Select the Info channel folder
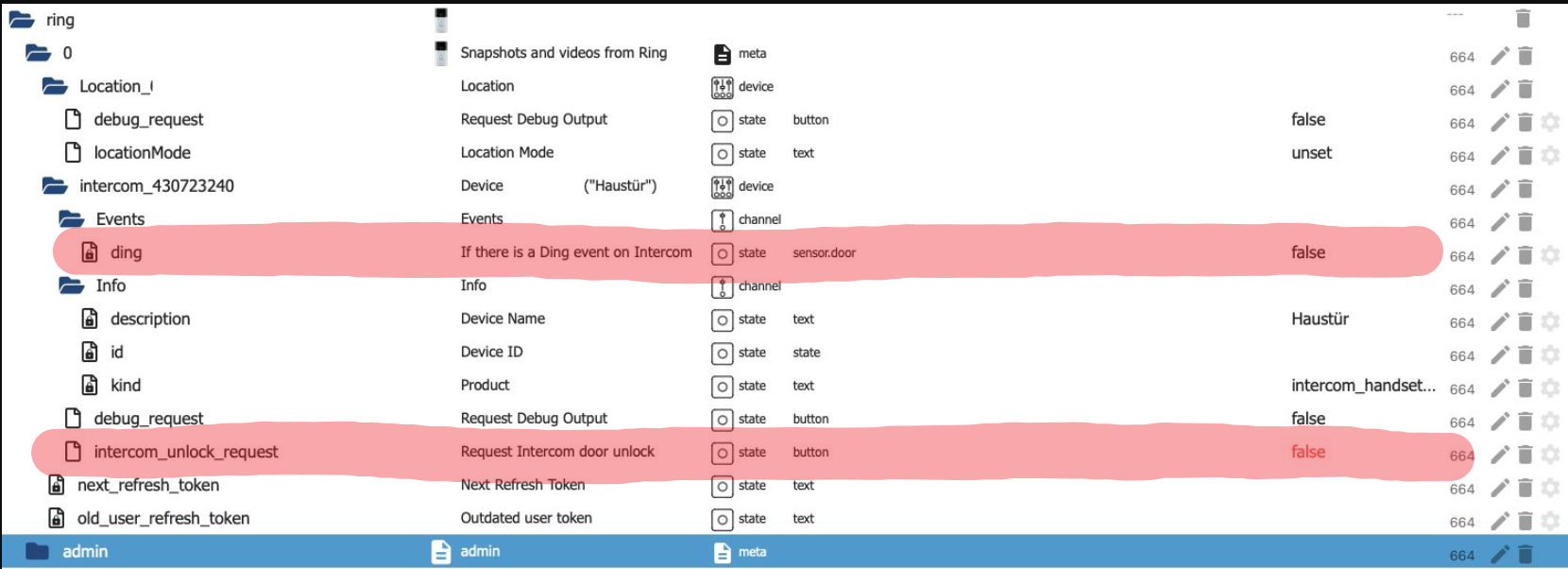This screenshot has width=1568, height=569. point(110,285)
